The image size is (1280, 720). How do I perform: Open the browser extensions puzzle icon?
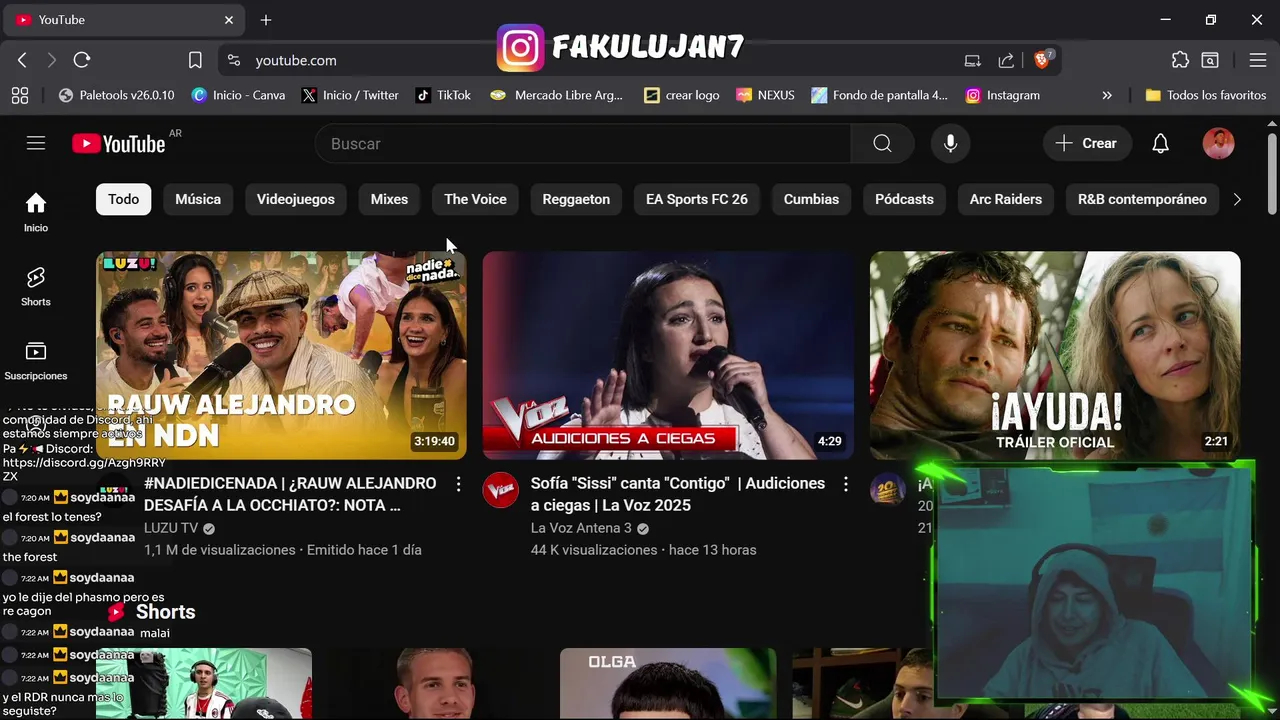[x=1180, y=60]
